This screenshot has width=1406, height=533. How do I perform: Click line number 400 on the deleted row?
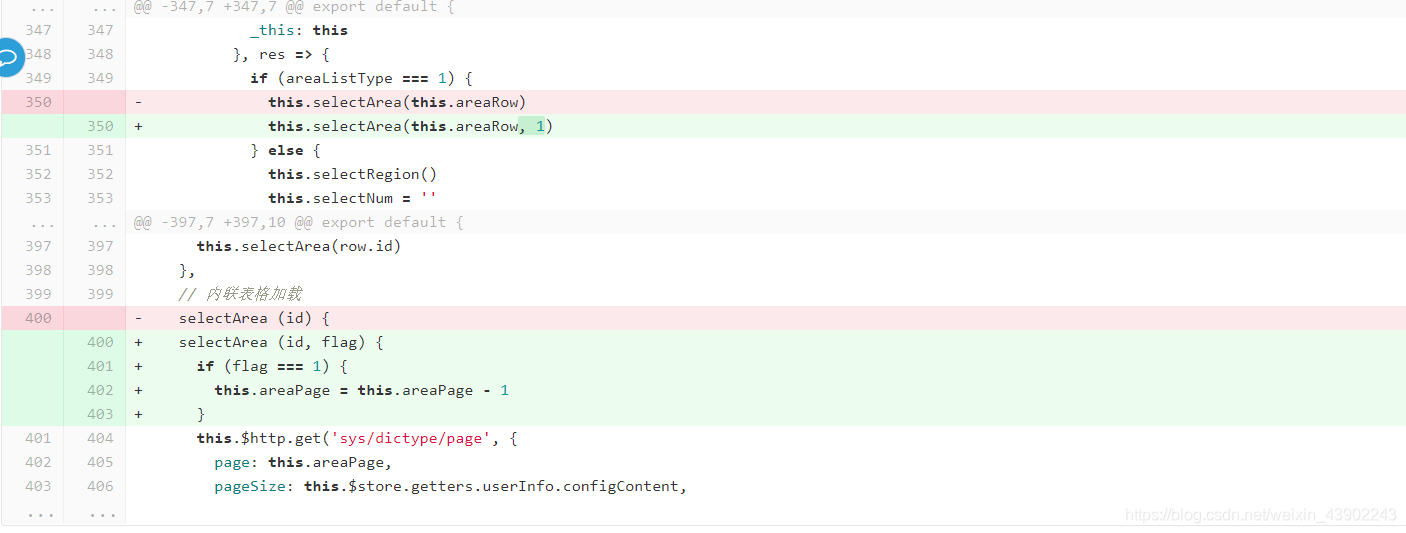[38, 318]
